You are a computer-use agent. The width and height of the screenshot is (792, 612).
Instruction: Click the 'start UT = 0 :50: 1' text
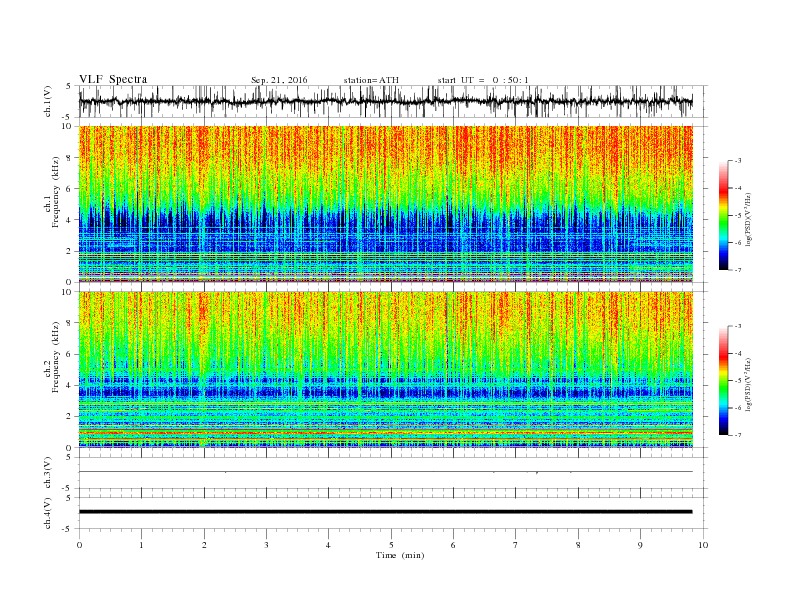coord(483,80)
